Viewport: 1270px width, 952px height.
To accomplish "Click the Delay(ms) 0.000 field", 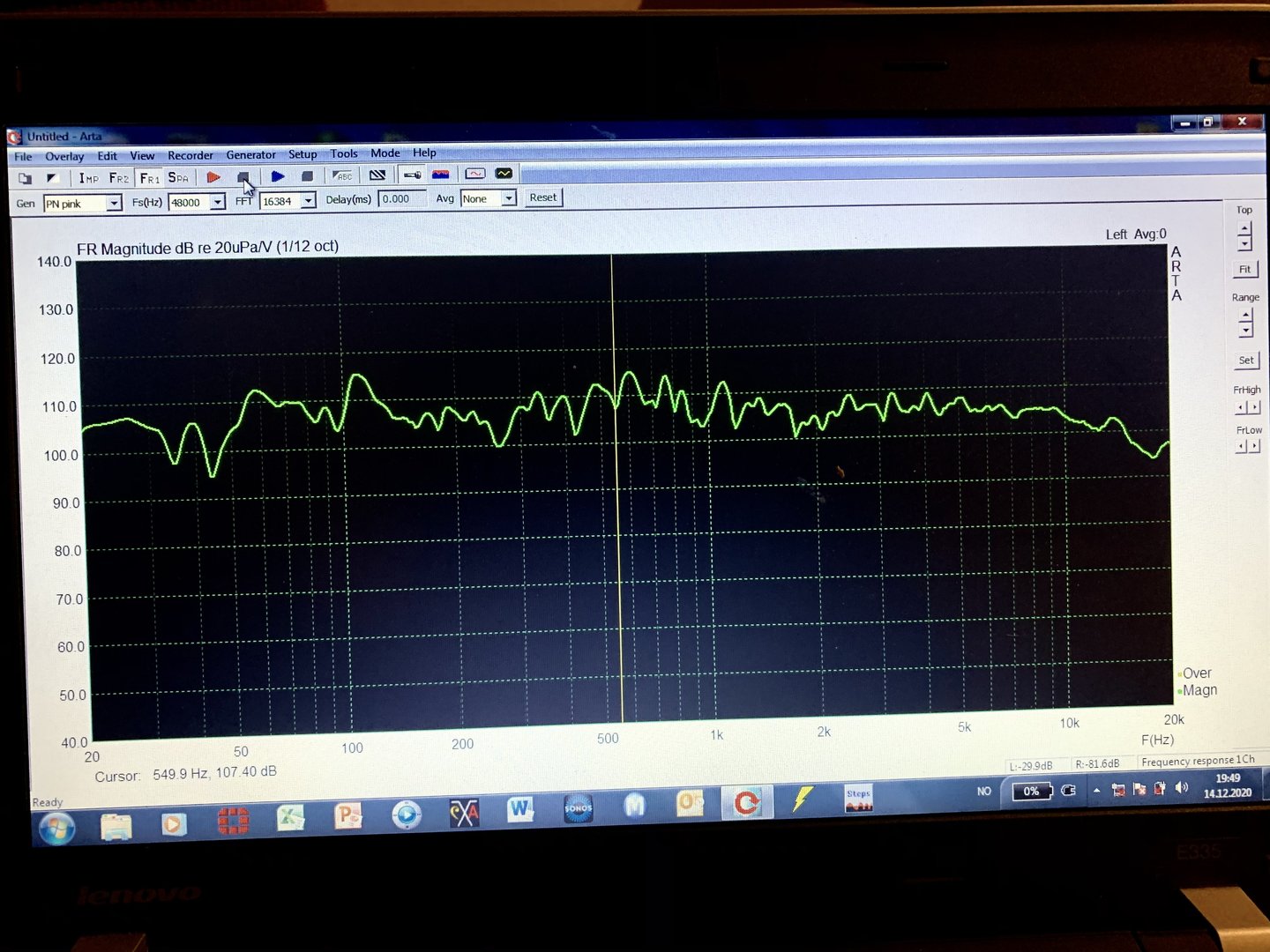I will tap(402, 199).
